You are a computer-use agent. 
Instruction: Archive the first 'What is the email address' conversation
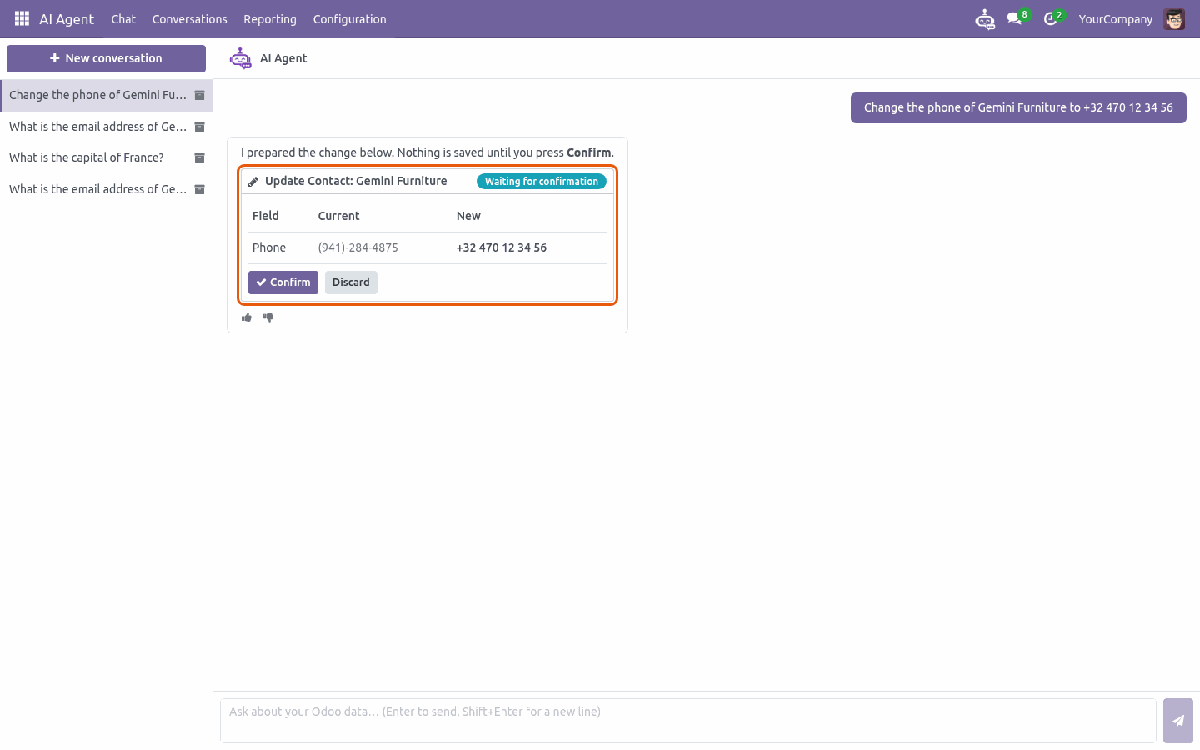199,127
